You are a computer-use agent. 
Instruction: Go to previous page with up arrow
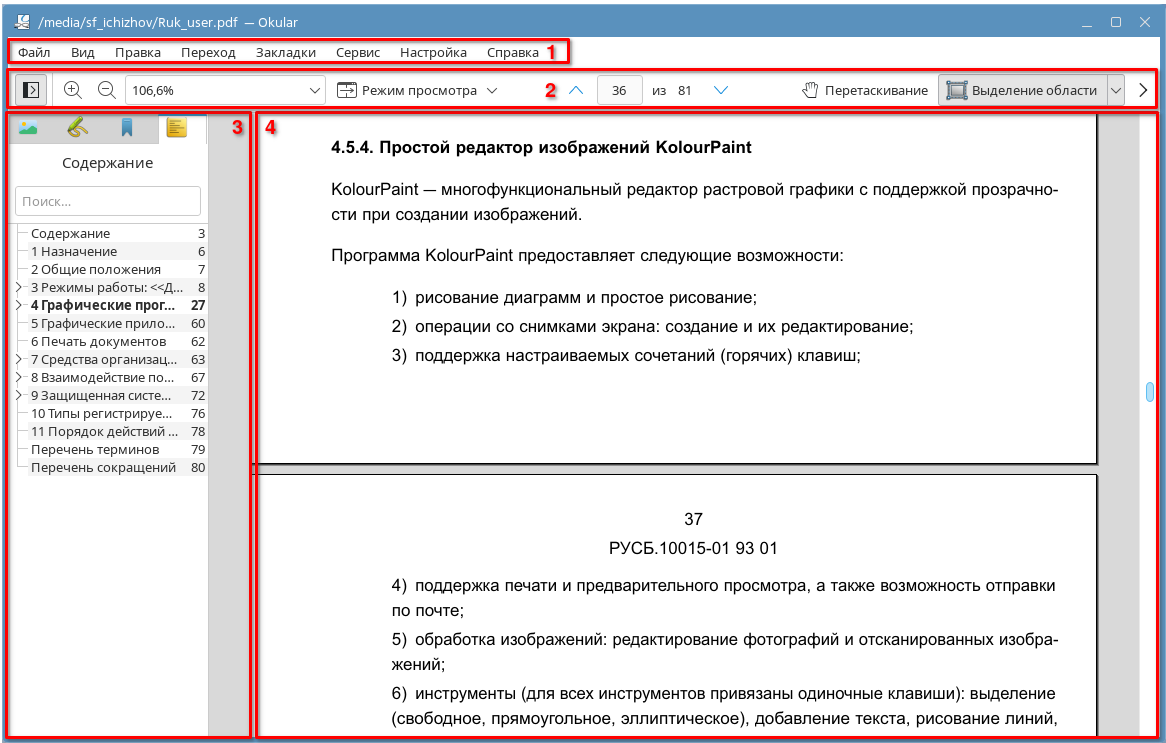(x=575, y=90)
